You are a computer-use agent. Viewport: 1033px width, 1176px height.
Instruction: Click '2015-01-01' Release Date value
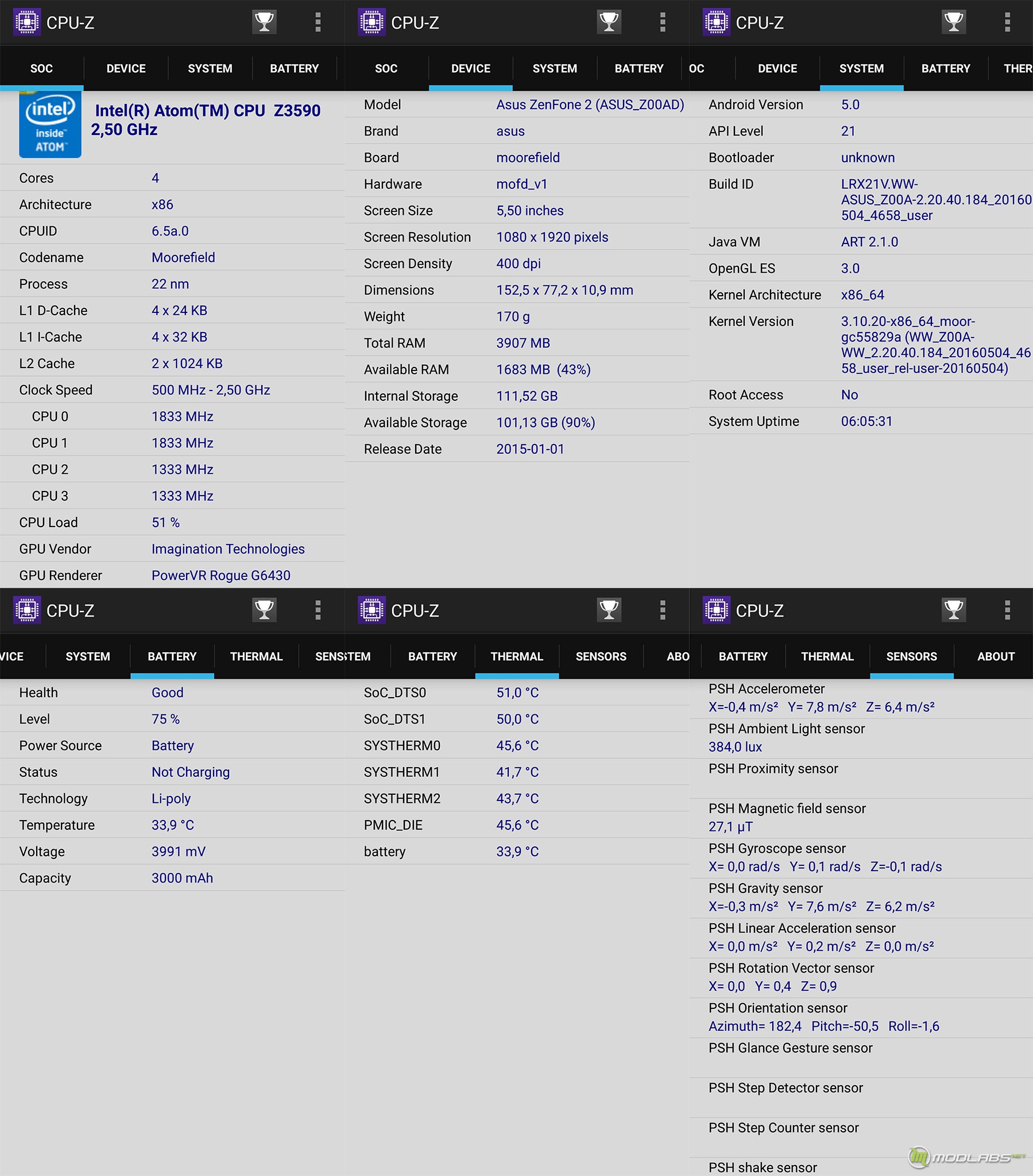pyautogui.click(x=530, y=449)
